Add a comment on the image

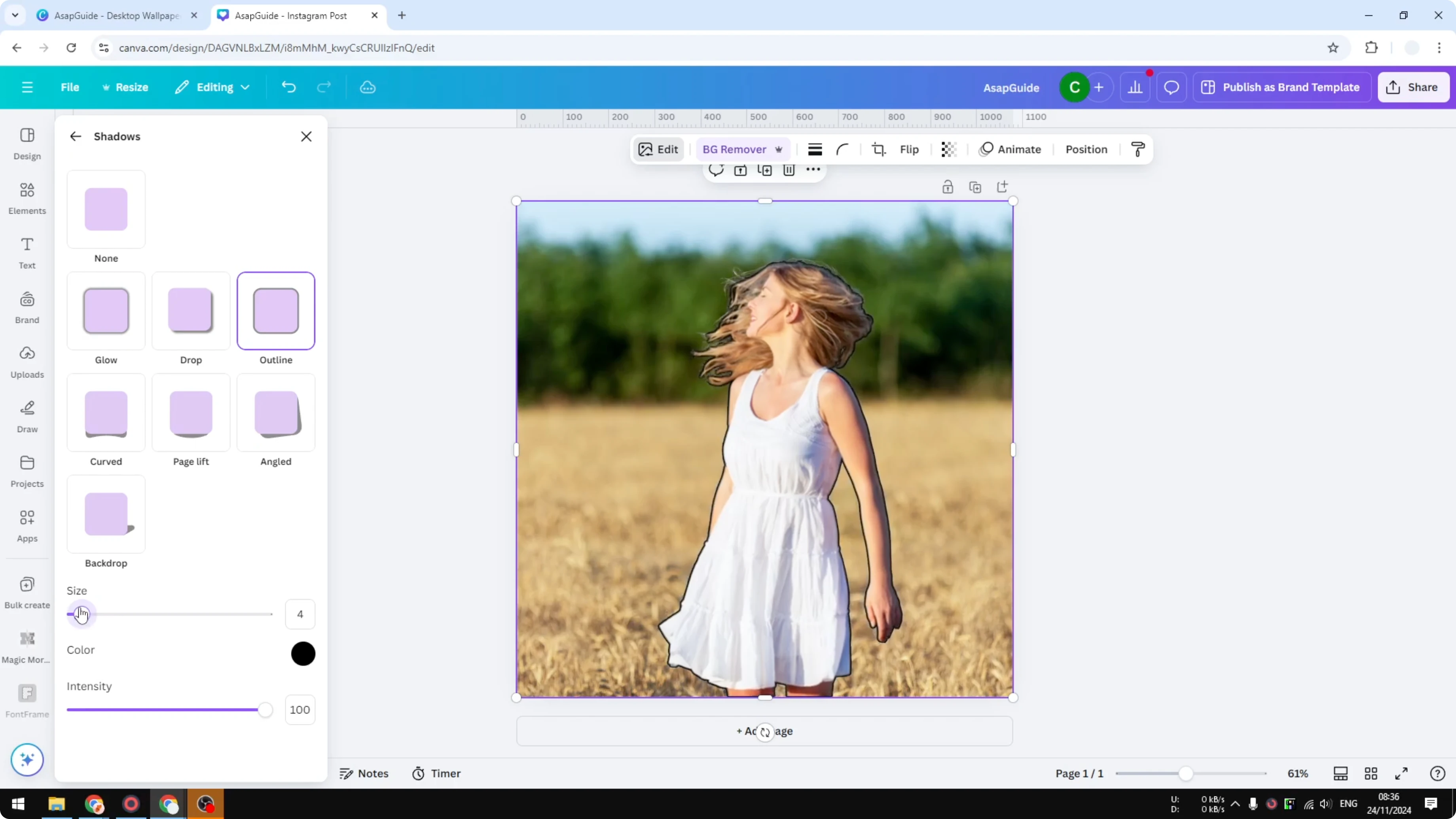tap(716, 170)
